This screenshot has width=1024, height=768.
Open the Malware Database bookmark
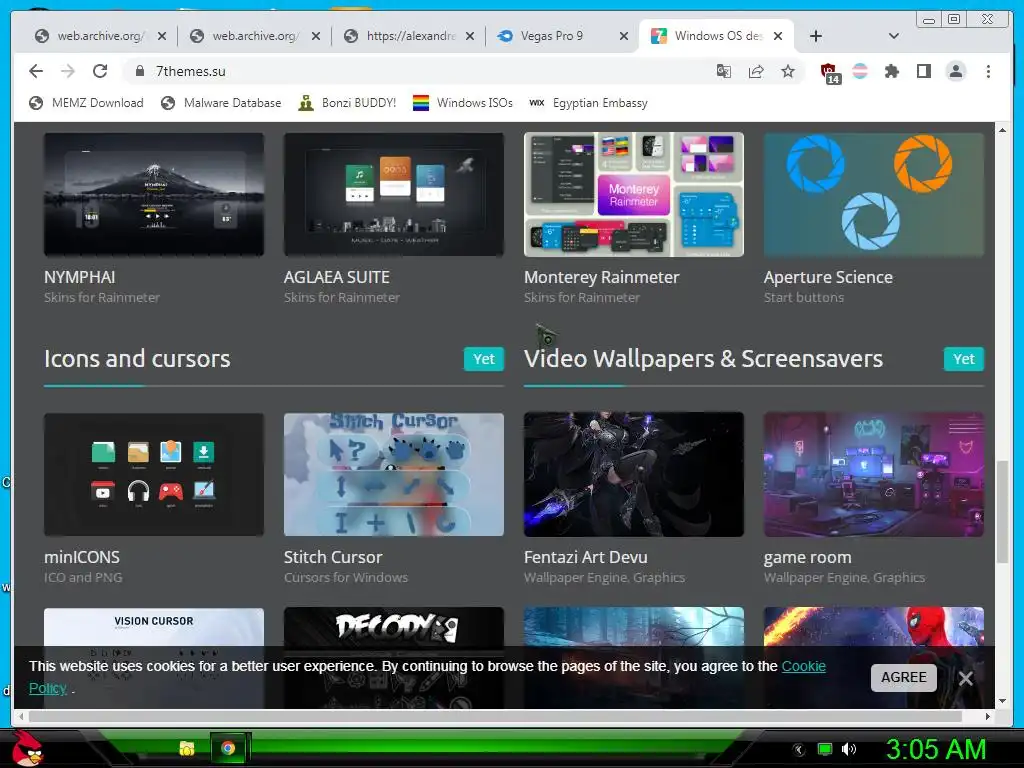click(x=221, y=103)
